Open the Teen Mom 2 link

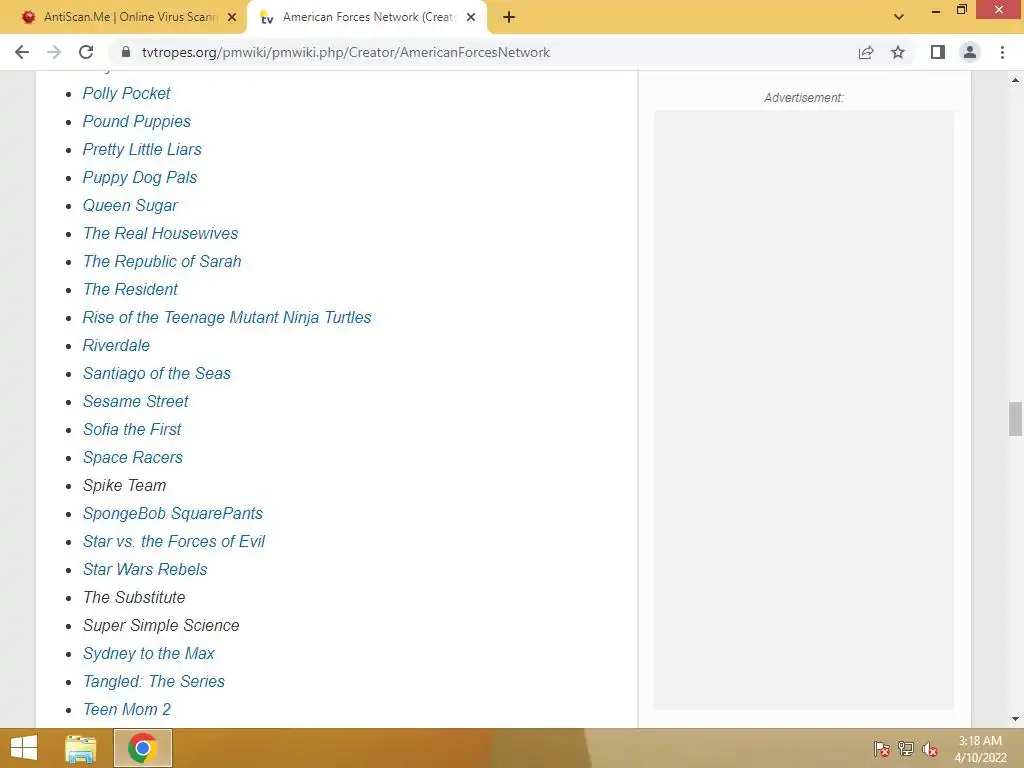coord(127,710)
